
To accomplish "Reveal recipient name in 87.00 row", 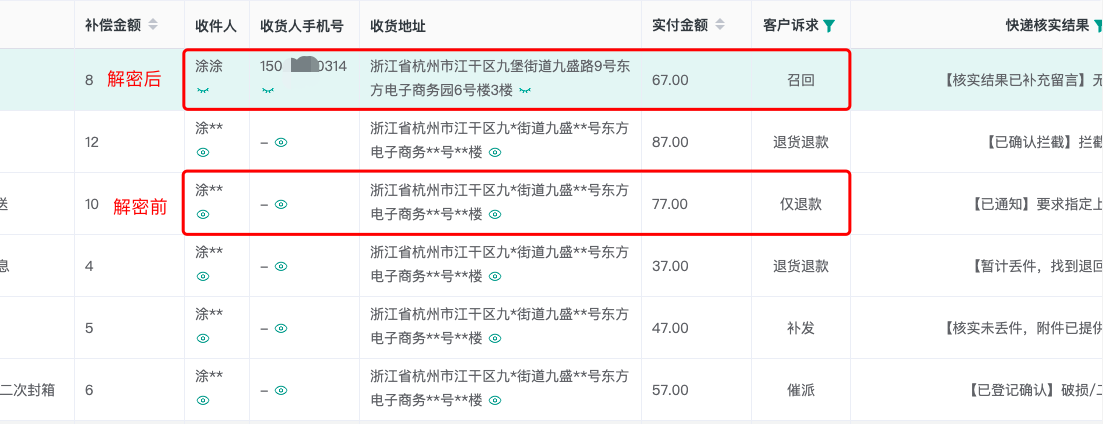I will (203, 152).
